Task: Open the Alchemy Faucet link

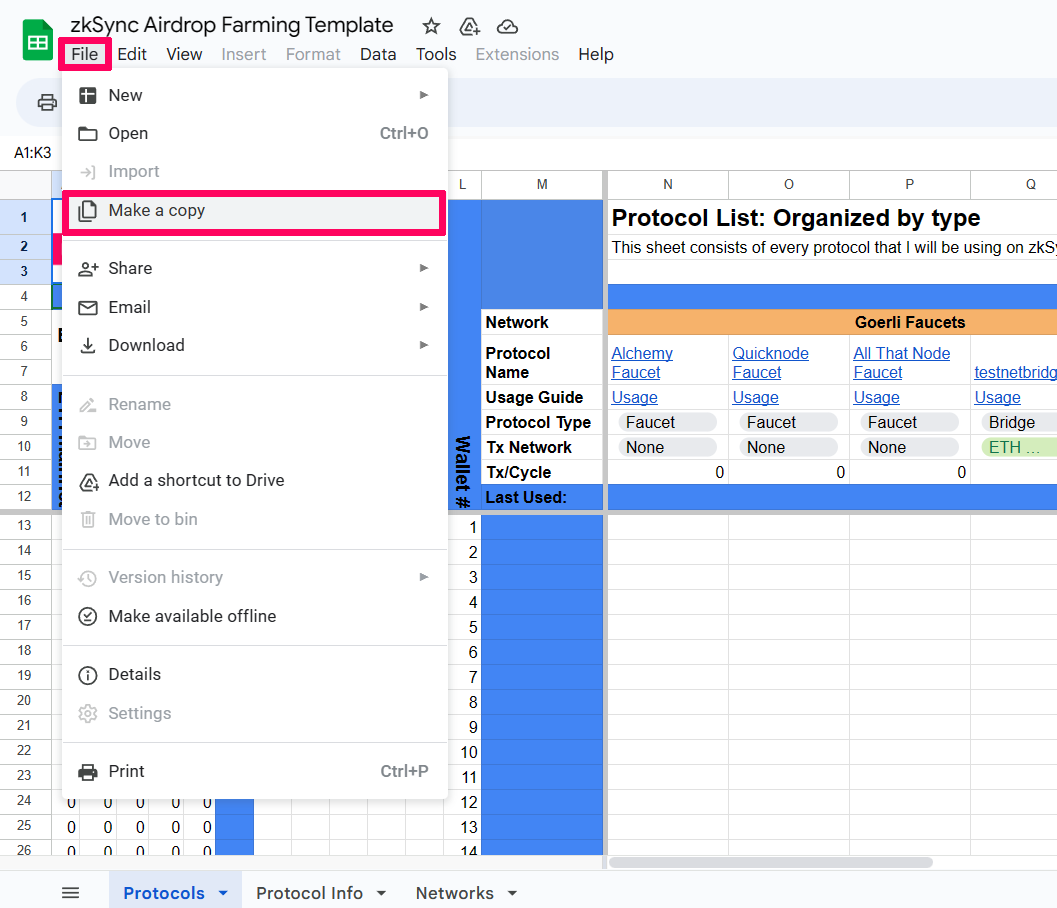Action: (642, 363)
